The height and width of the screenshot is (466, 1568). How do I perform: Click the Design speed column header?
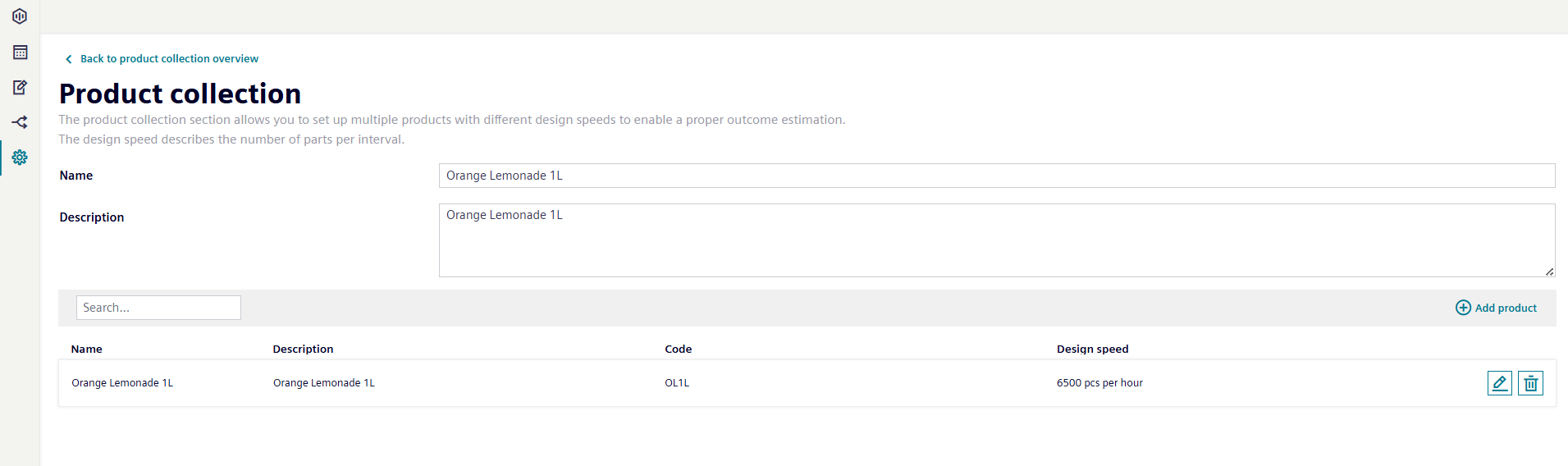(x=1093, y=349)
